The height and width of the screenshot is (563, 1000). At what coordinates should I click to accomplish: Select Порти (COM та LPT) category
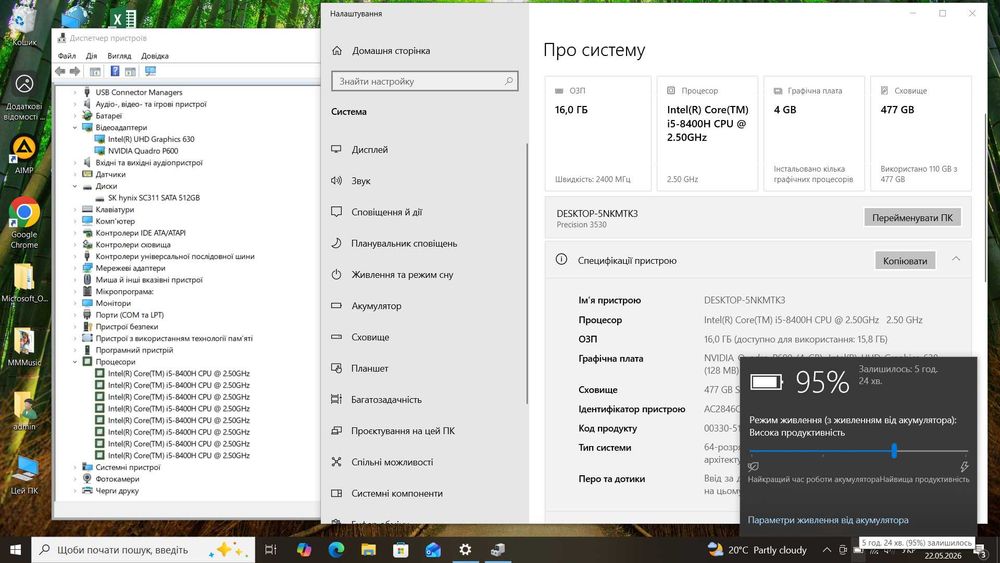coord(129,315)
